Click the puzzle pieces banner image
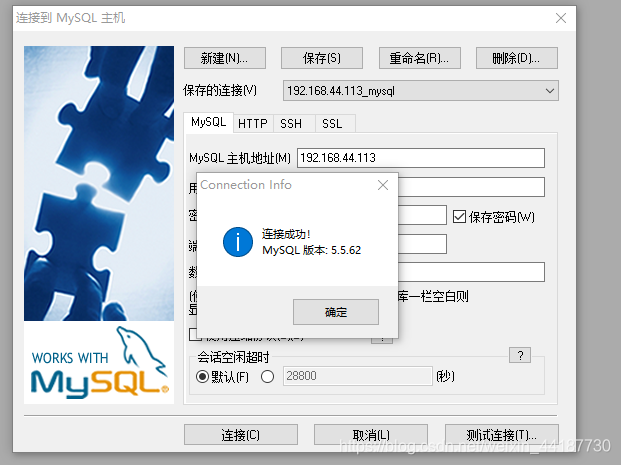 (x=99, y=183)
